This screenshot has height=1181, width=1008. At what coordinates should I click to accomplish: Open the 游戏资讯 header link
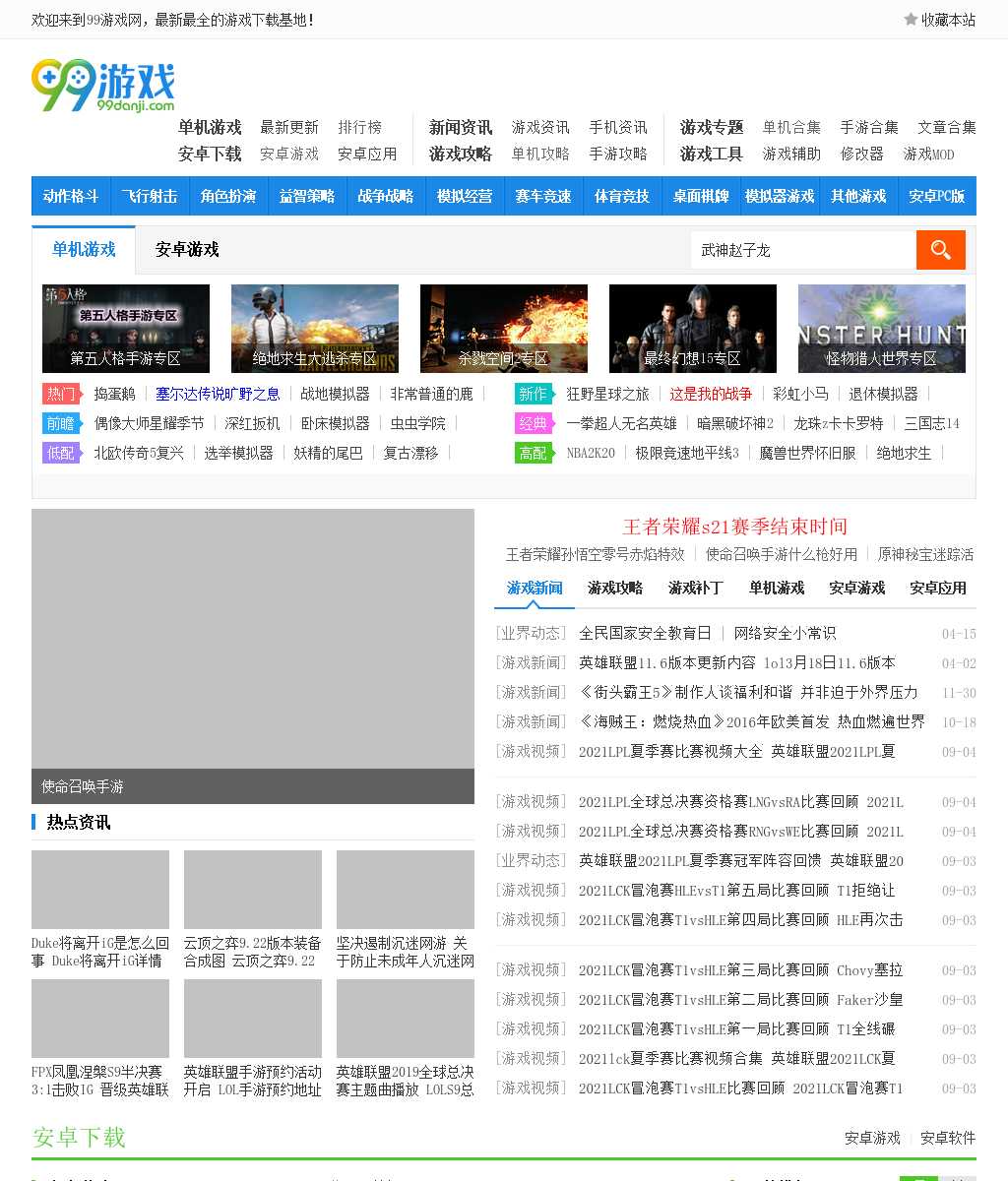[540, 127]
